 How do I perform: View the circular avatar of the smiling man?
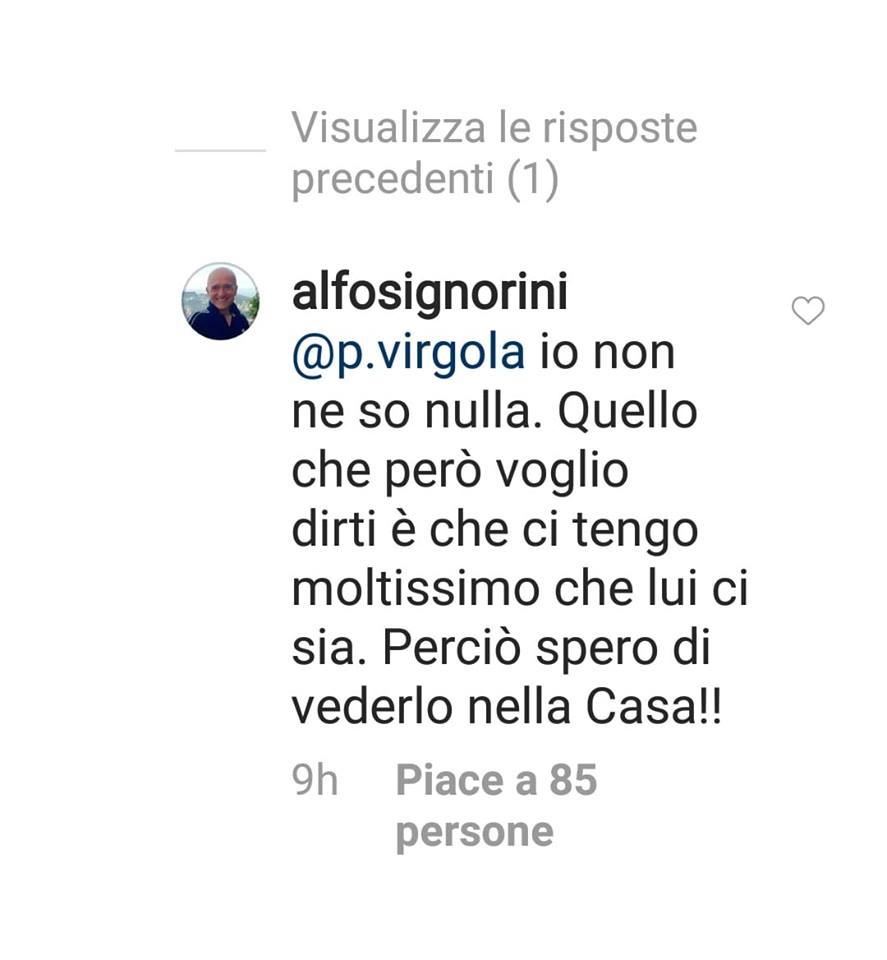click(x=220, y=302)
